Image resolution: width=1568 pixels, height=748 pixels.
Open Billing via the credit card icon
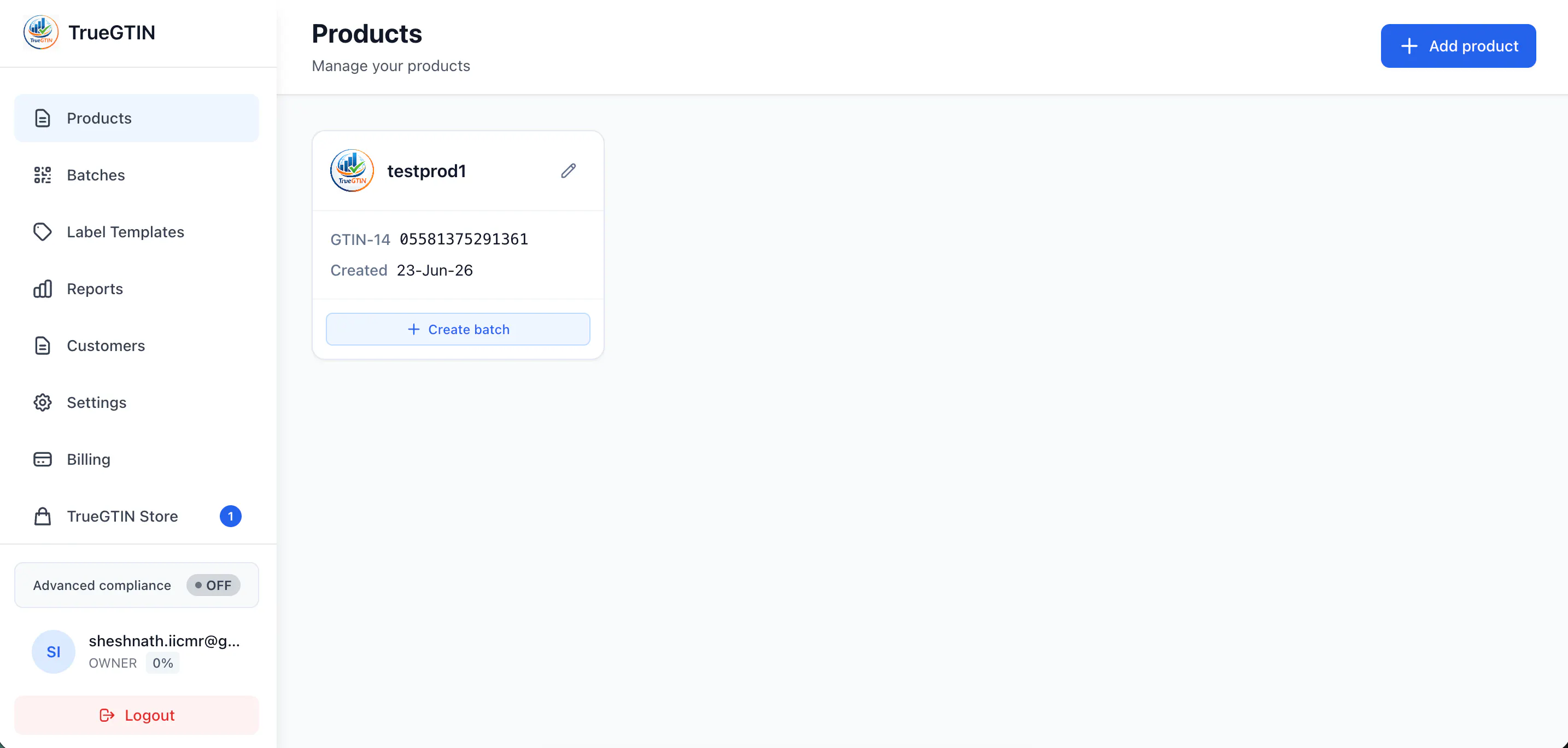click(43, 459)
